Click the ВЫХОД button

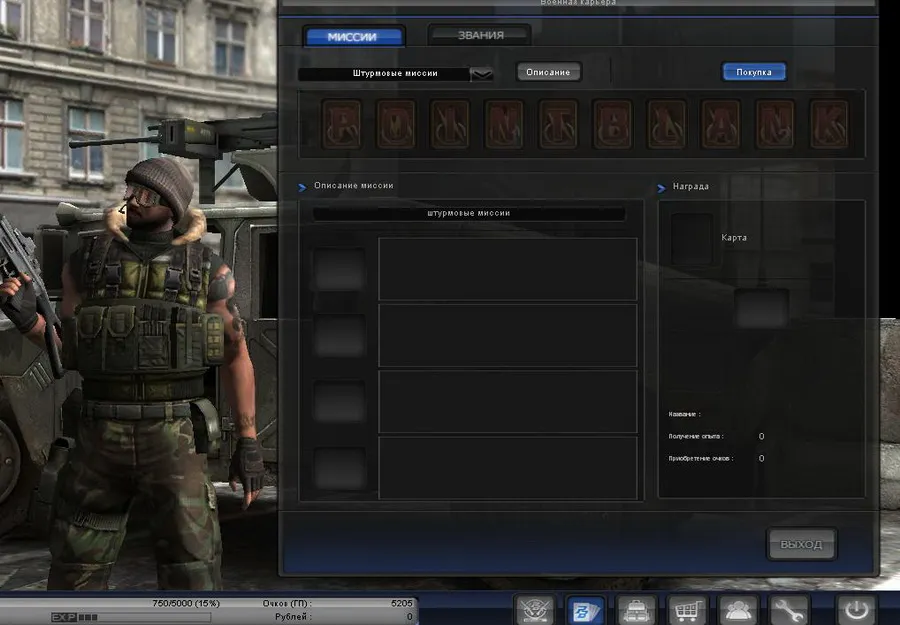point(801,544)
